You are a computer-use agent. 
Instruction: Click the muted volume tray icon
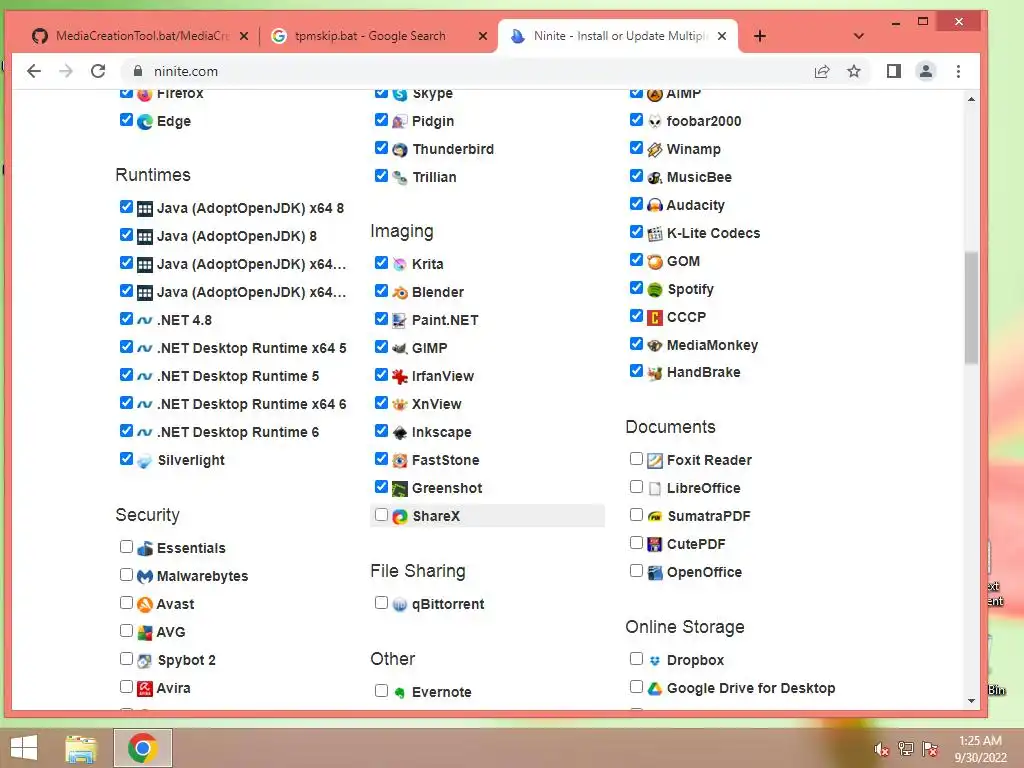coord(882,749)
